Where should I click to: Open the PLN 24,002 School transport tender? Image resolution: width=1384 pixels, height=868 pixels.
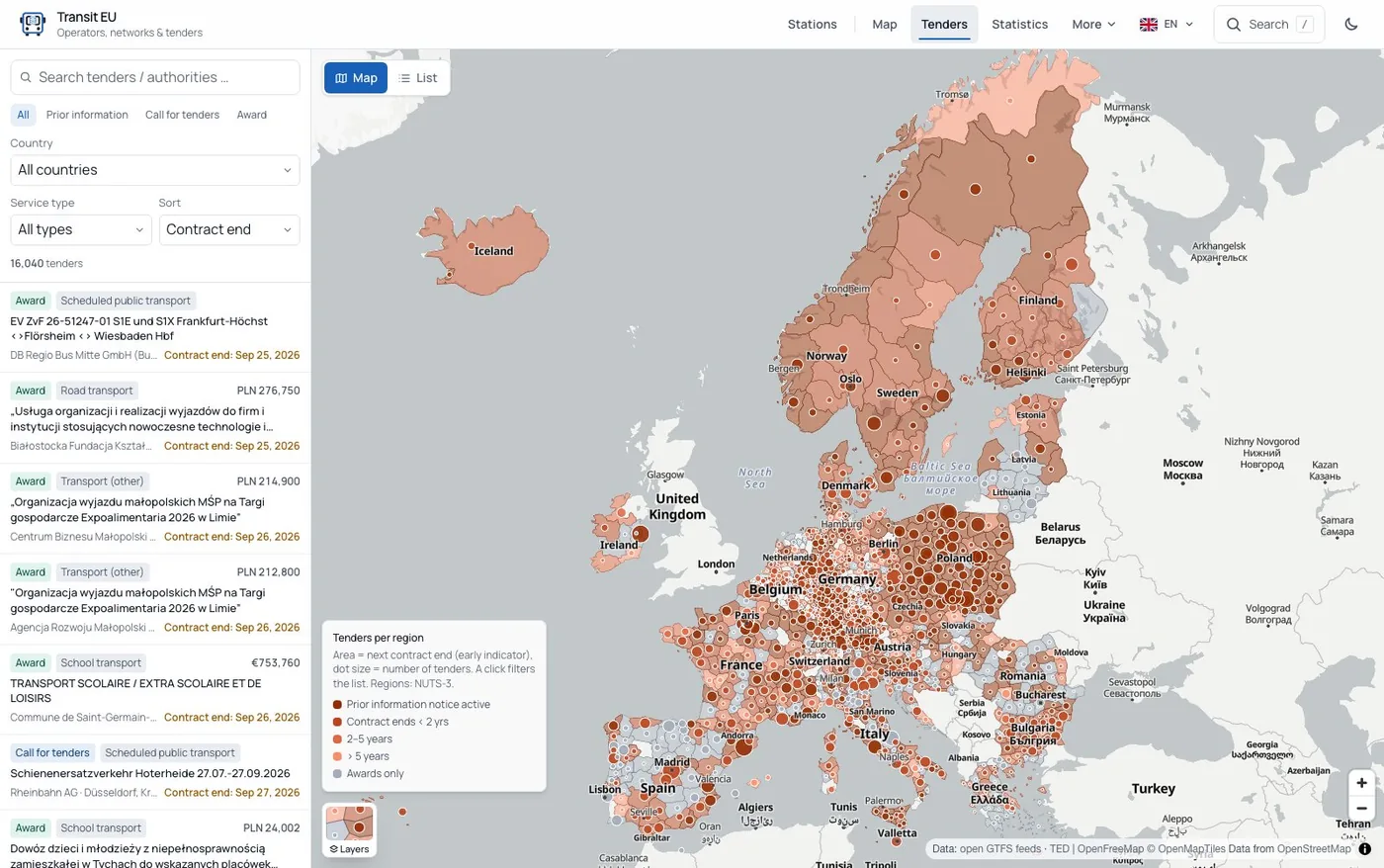tap(155, 840)
